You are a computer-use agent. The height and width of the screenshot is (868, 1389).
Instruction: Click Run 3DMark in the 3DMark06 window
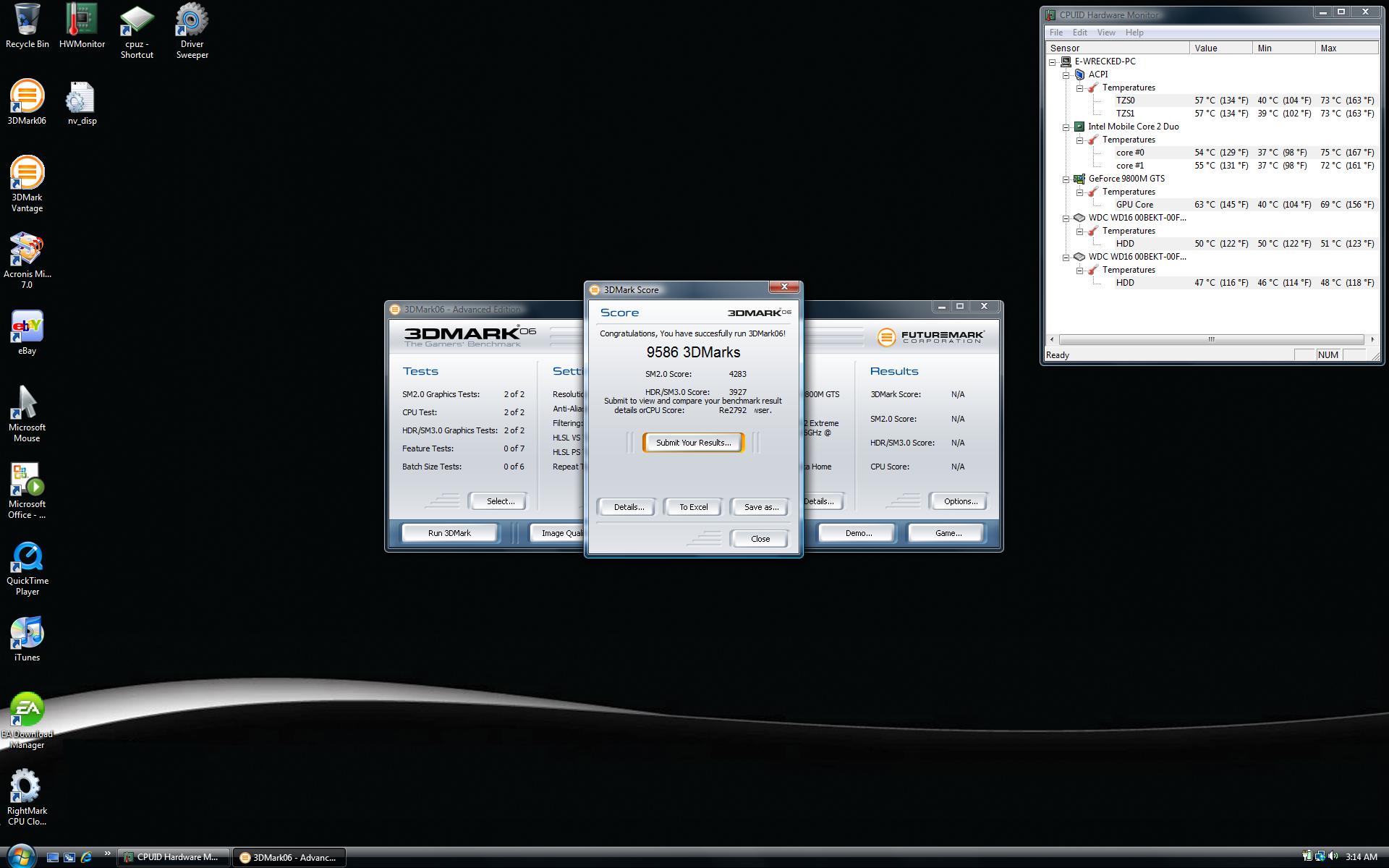coord(449,533)
